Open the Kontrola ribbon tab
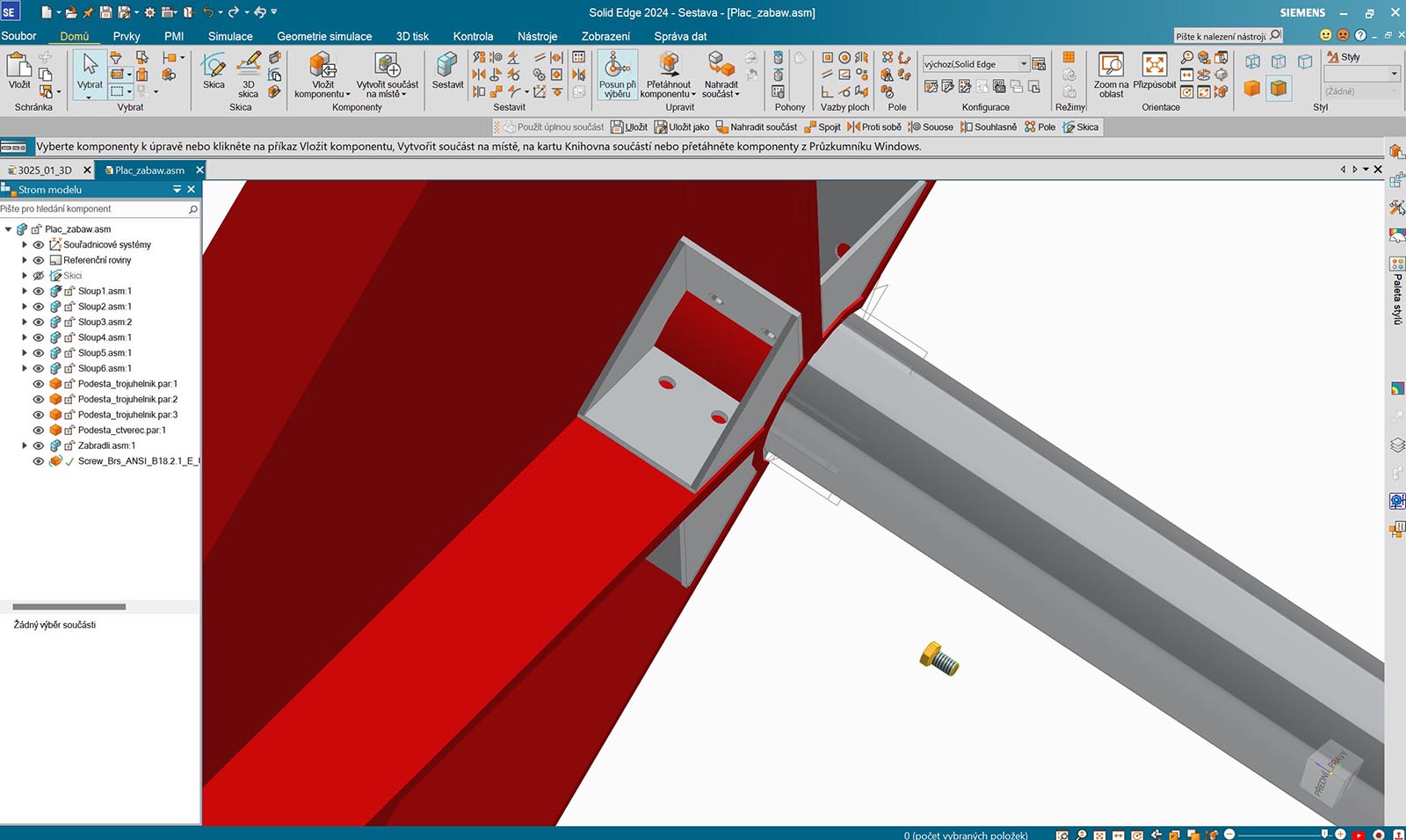 473,36
